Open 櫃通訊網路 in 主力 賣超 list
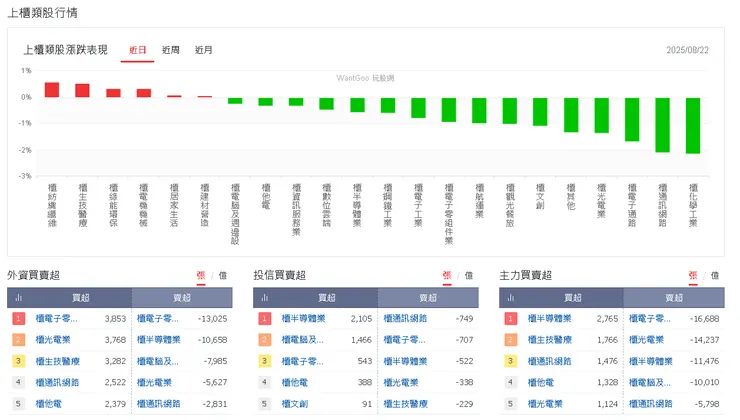 click(651, 404)
